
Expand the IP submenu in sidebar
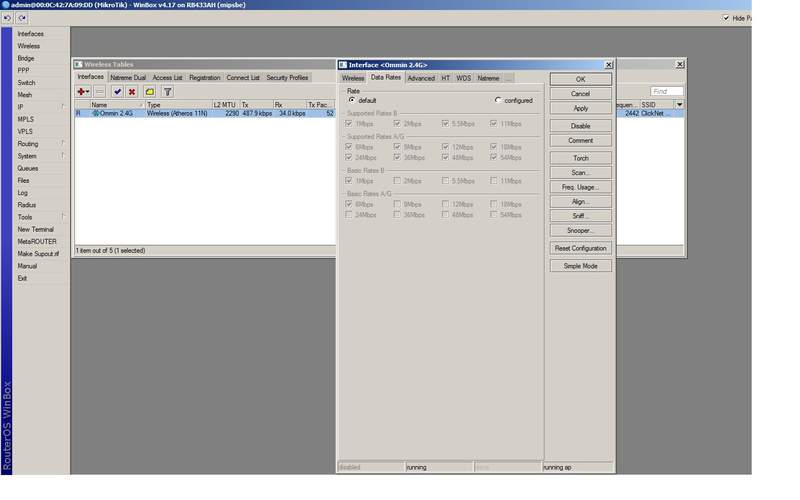63,107
